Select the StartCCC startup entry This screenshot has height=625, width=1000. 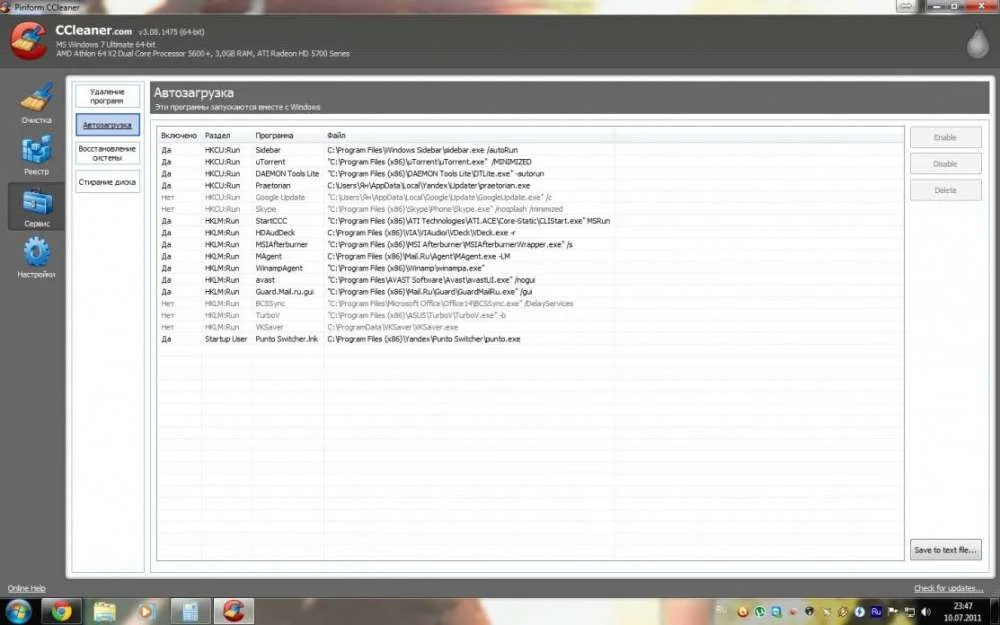click(531, 221)
